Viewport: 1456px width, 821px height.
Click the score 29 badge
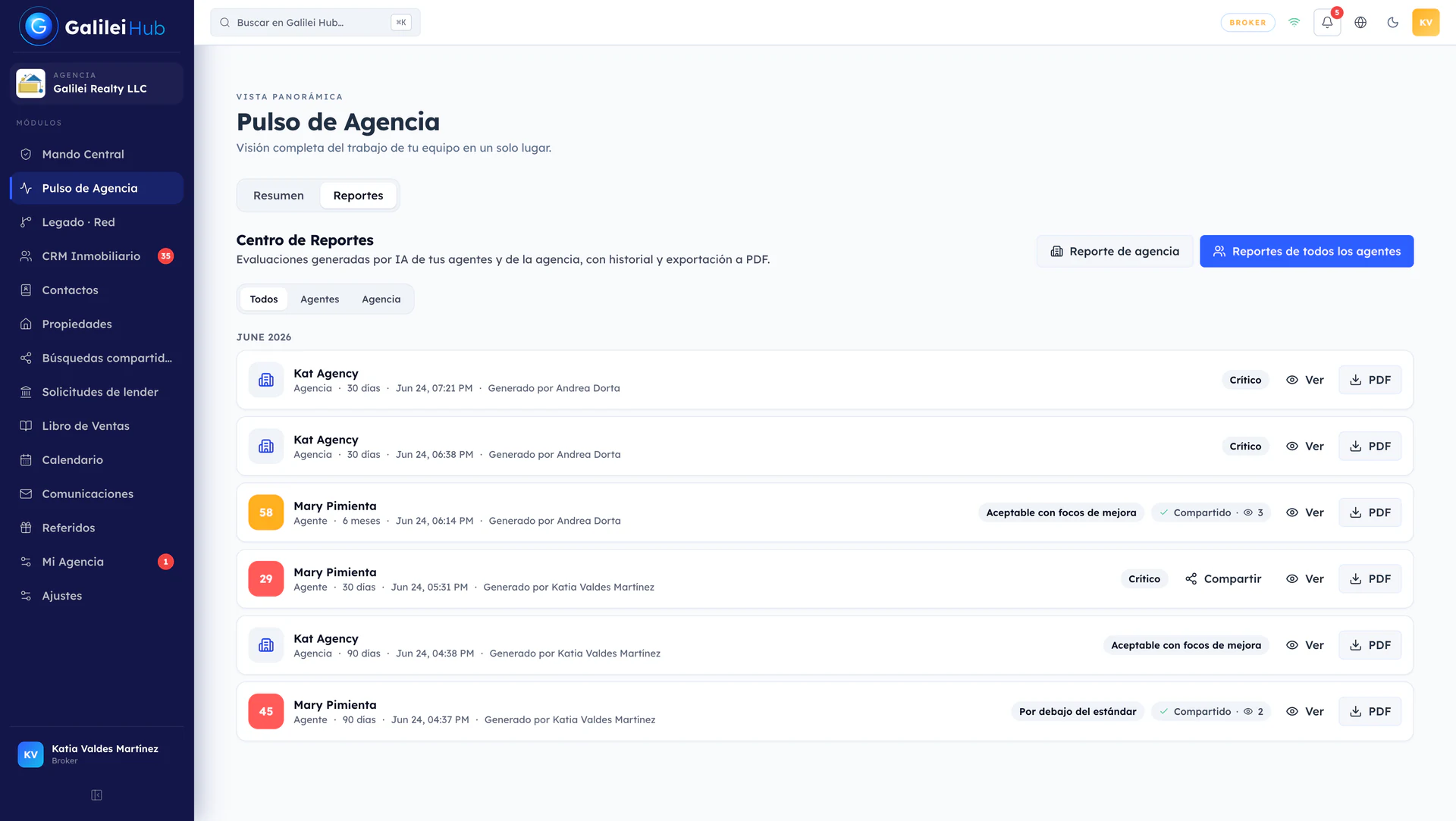tap(266, 579)
